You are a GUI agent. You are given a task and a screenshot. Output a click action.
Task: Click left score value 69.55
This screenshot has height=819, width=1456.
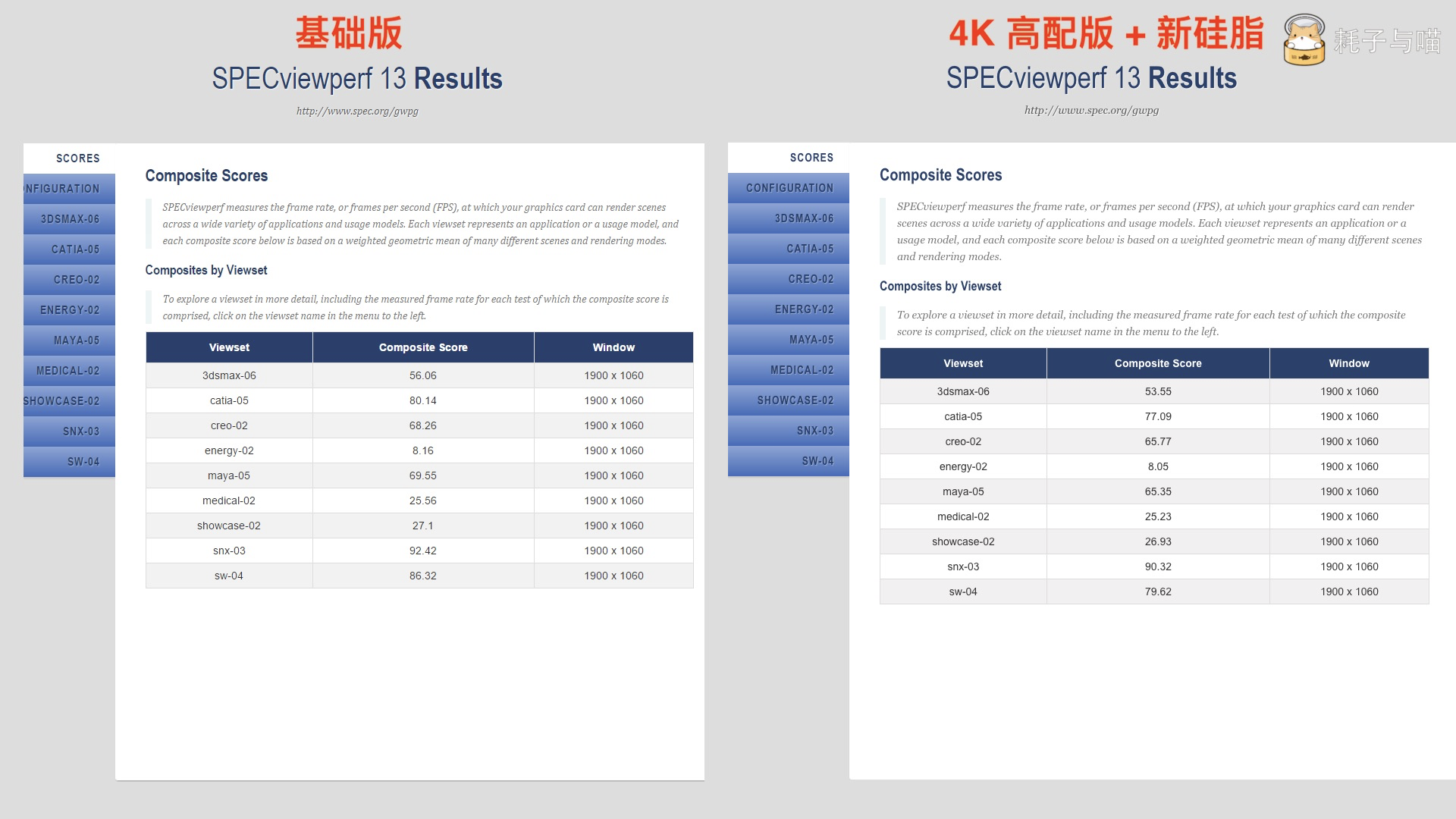[423, 475]
